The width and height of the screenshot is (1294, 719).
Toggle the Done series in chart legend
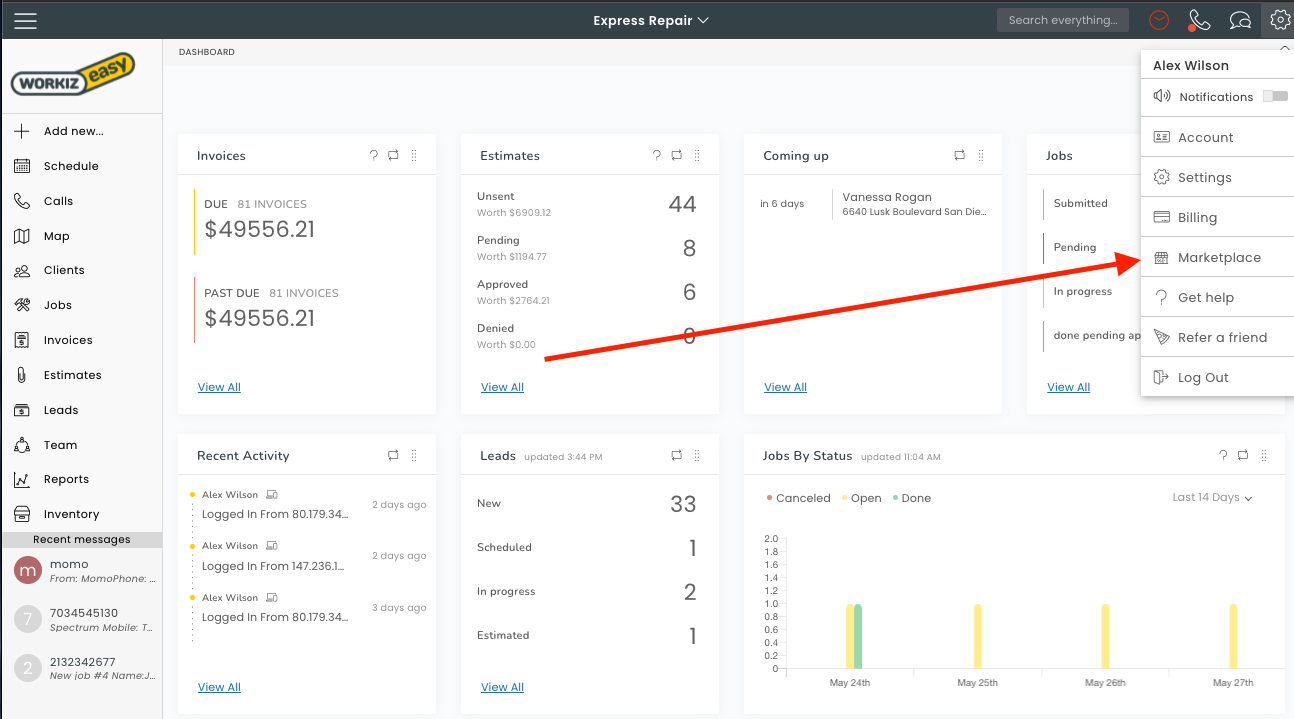(915, 498)
